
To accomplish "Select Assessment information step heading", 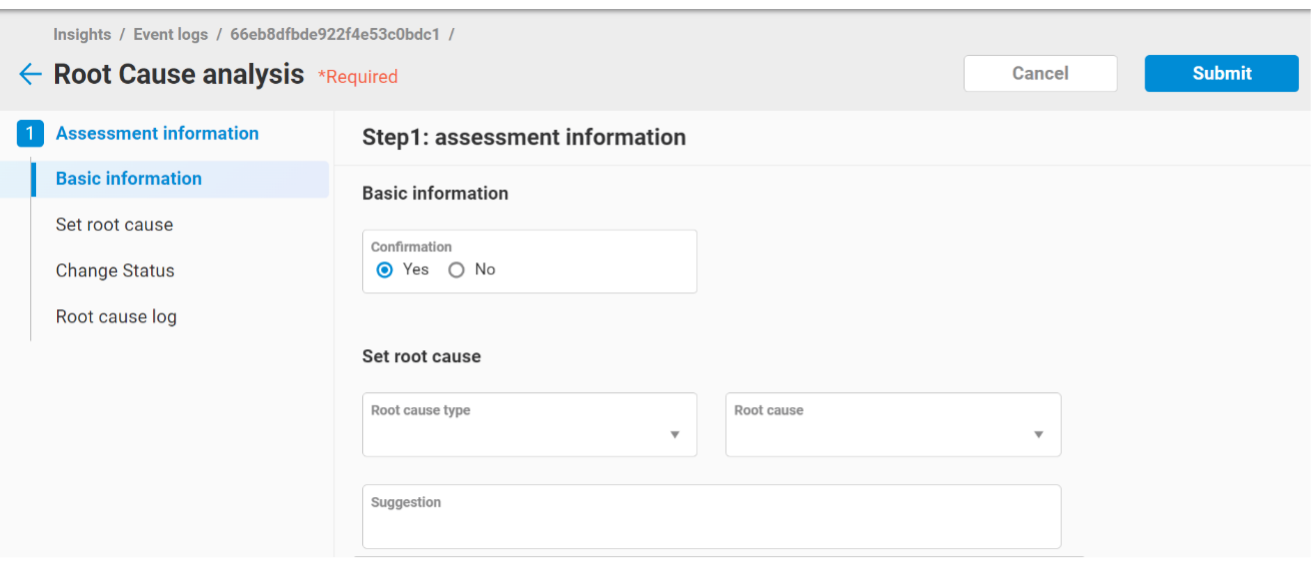I will (x=157, y=134).
